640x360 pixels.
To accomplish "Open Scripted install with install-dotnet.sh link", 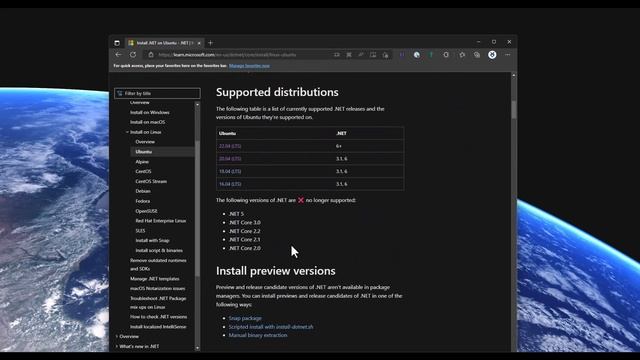I will (271, 327).
